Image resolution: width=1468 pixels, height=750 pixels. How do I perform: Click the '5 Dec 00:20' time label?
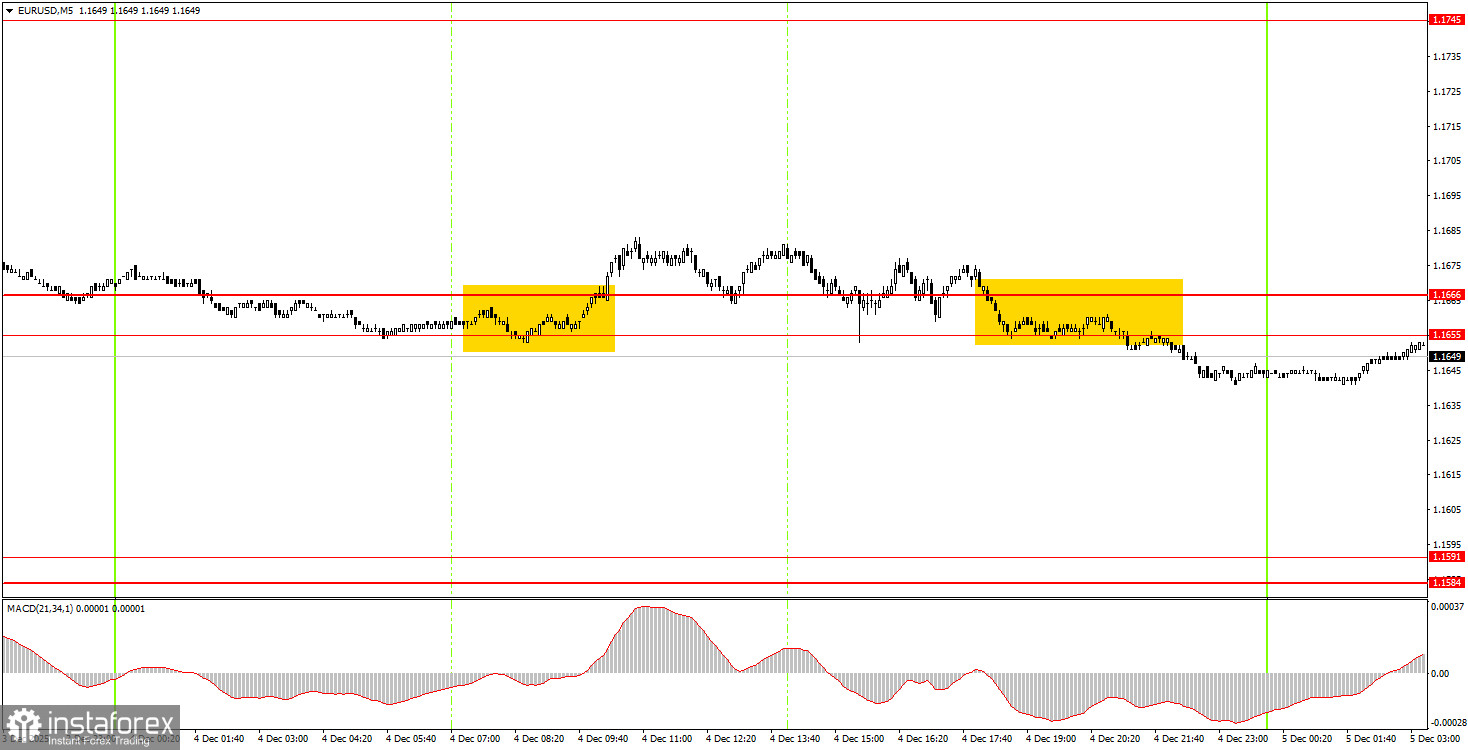click(x=1306, y=739)
